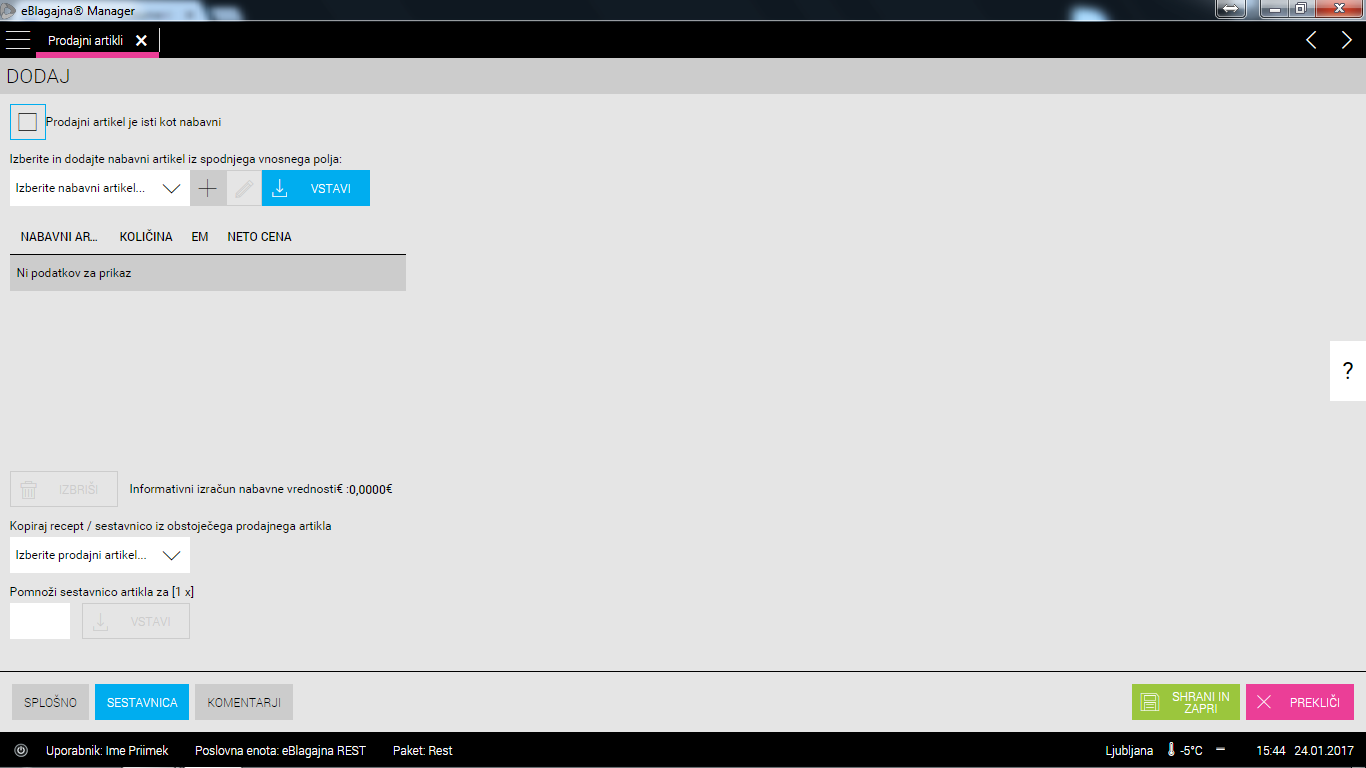The height and width of the screenshot is (768, 1366).
Task: Open the question mark help panel
Action: (1347, 371)
